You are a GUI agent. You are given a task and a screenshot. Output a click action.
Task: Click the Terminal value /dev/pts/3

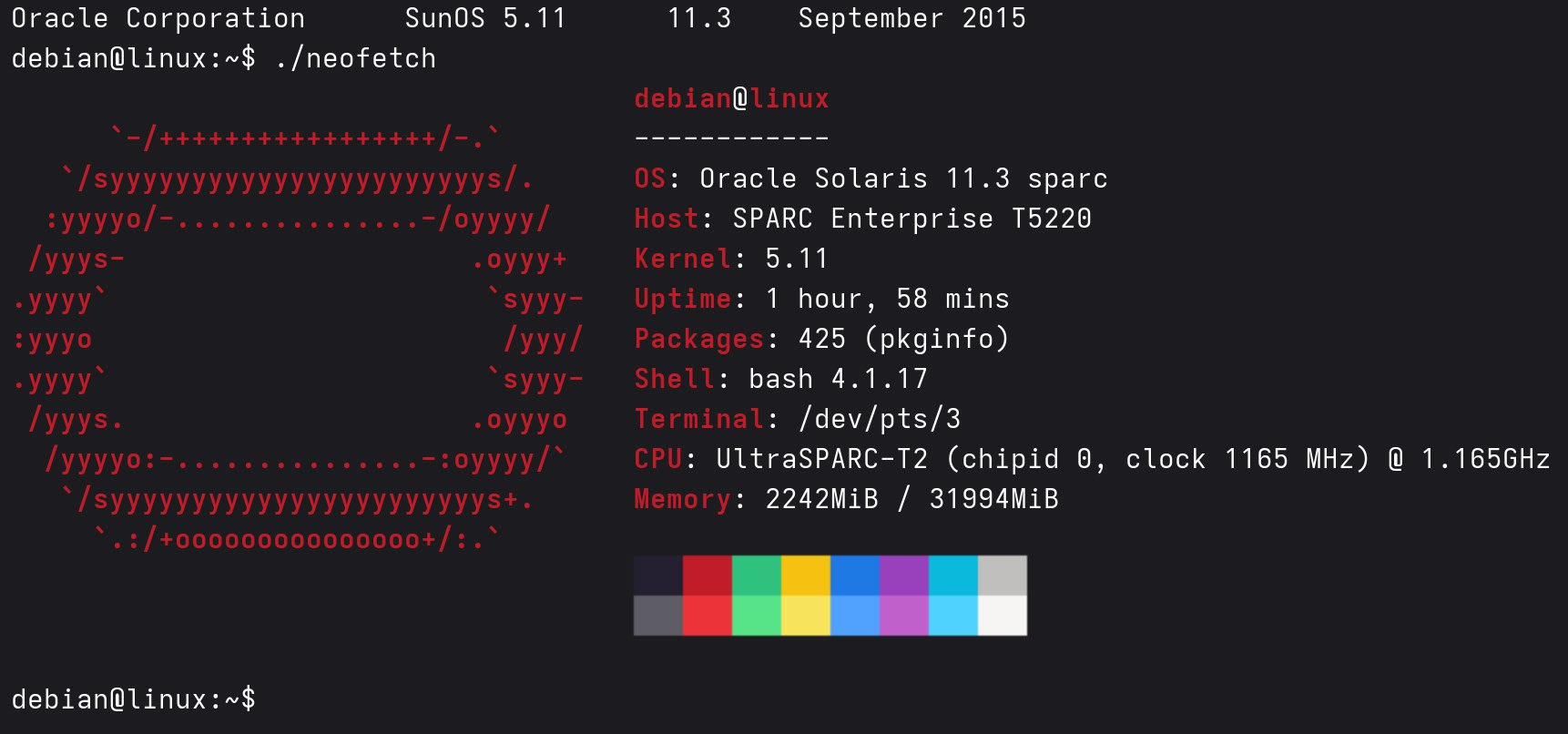click(x=880, y=419)
